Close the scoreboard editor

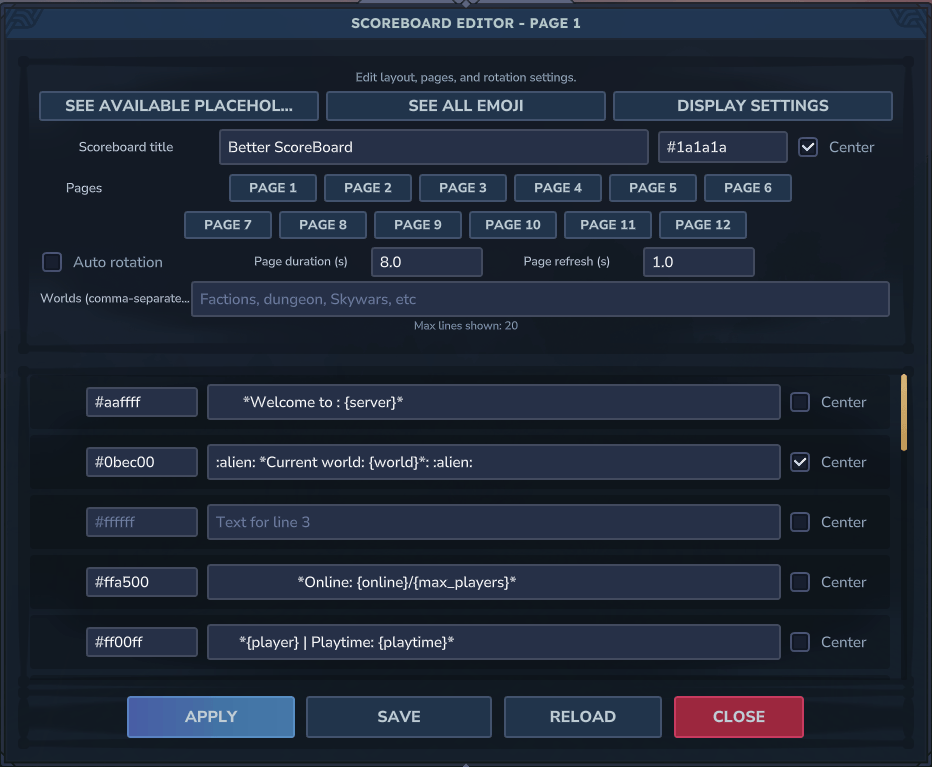coord(738,717)
